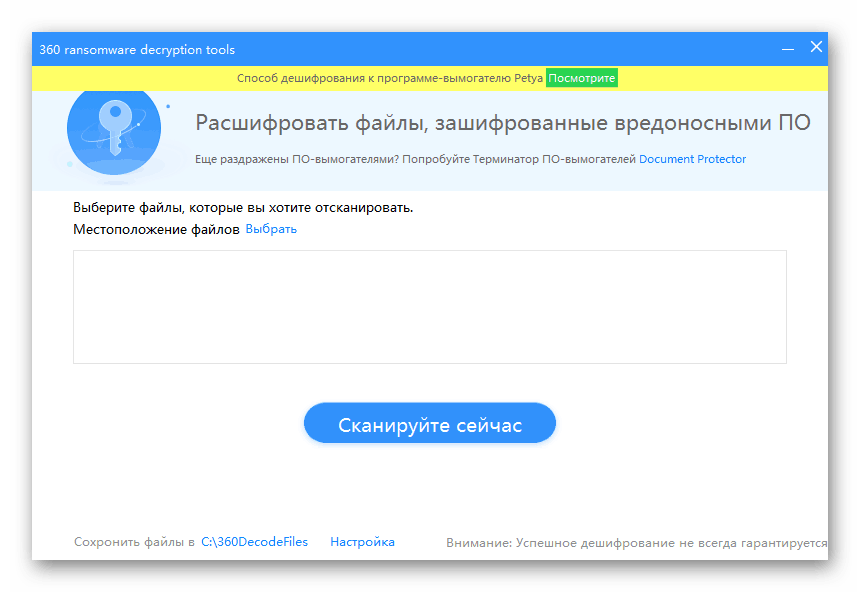Open the Document Protector link
860x592 pixels.
pyautogui.click(x=693, y=159)
